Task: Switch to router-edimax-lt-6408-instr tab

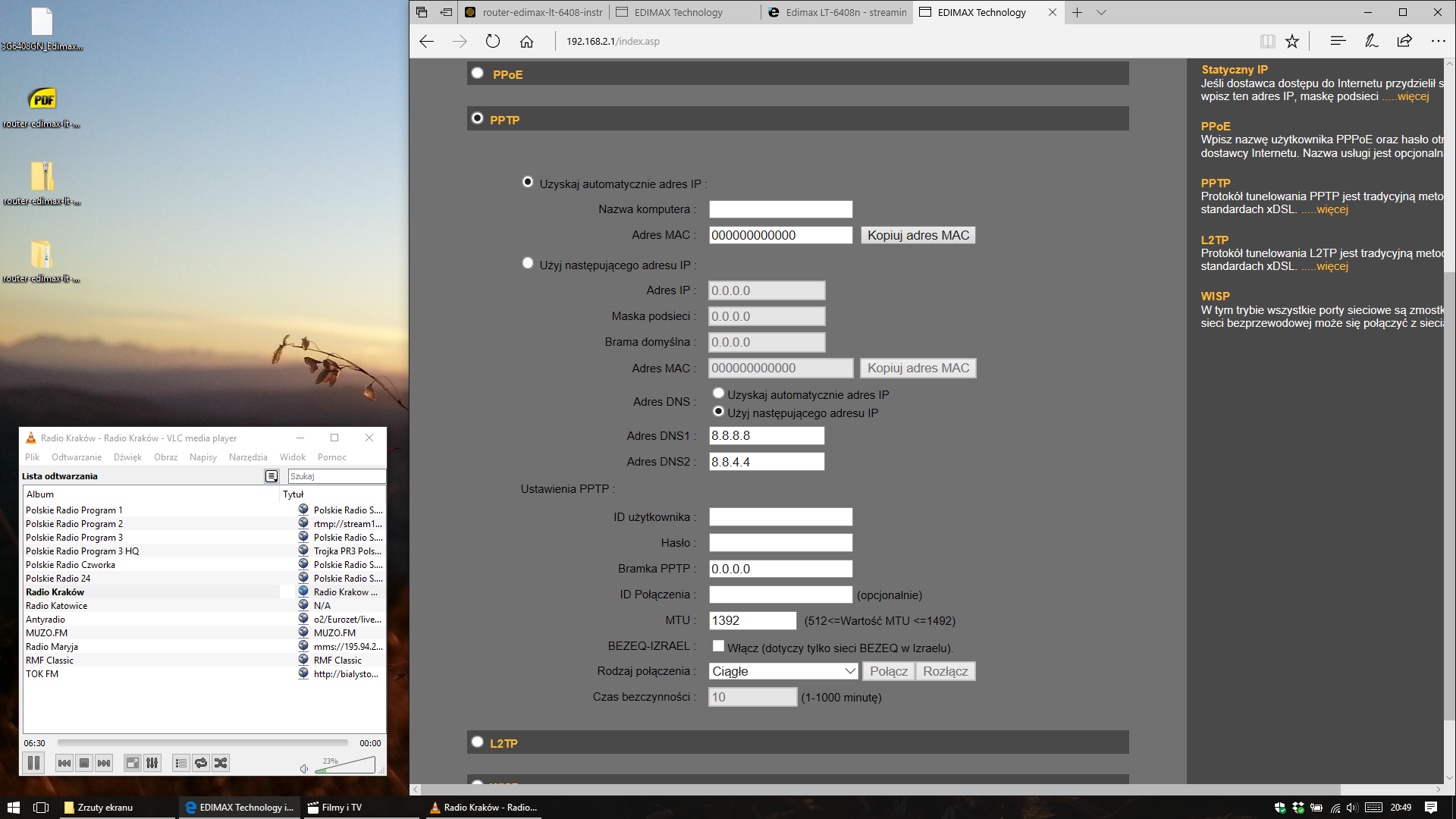Action: click(534, 12)
